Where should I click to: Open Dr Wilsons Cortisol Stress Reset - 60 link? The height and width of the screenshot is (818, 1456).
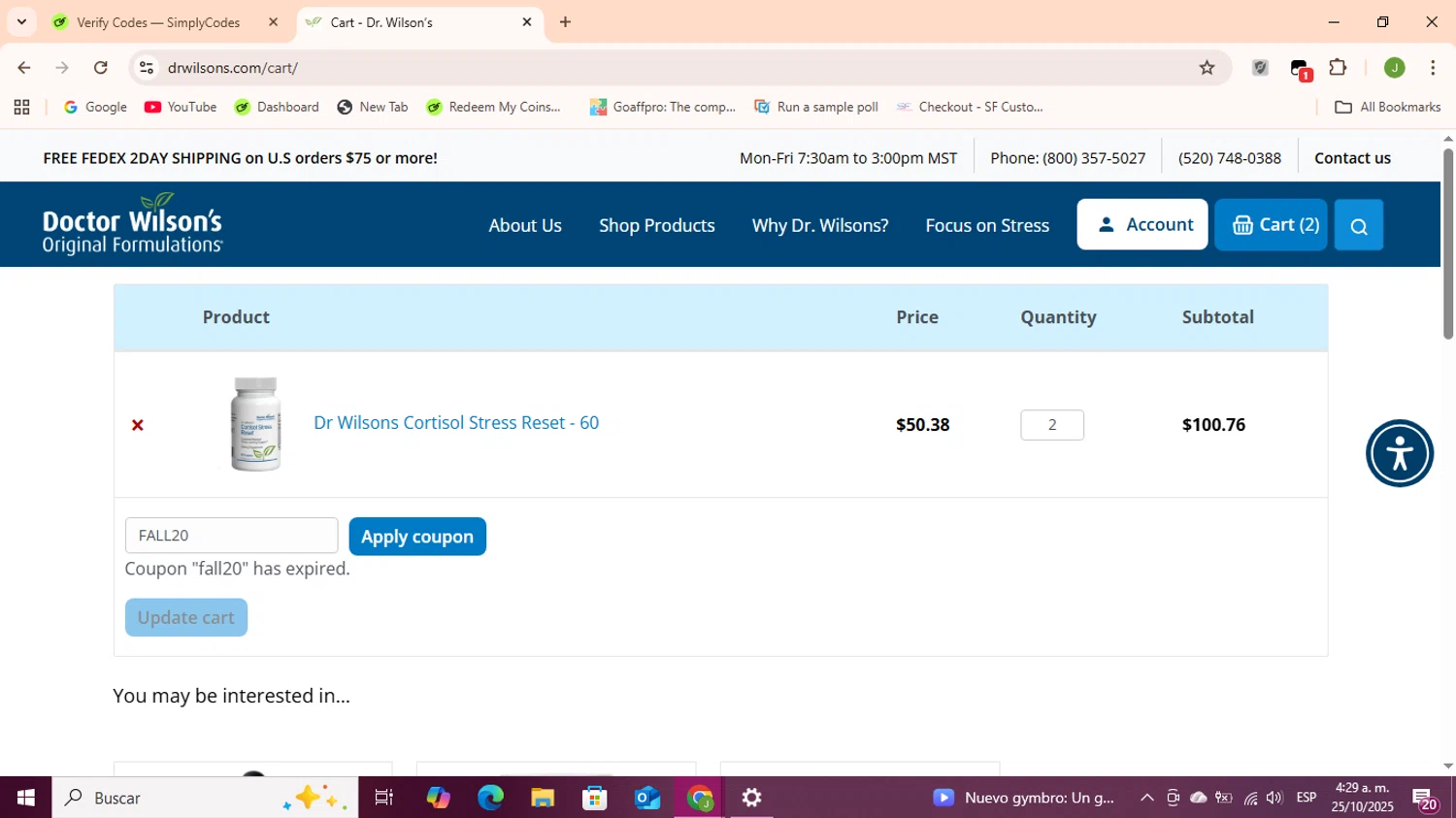point(456,423)
